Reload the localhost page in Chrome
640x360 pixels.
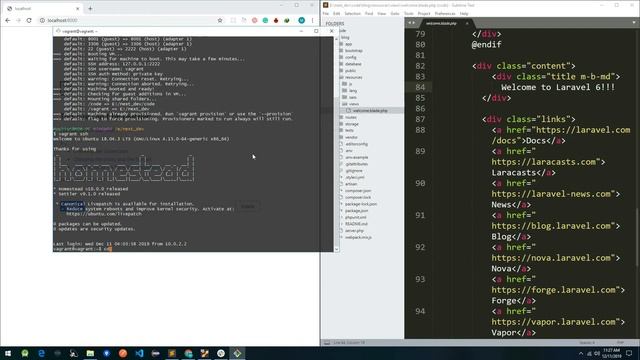pyautogui.click(x=29, y=20)
